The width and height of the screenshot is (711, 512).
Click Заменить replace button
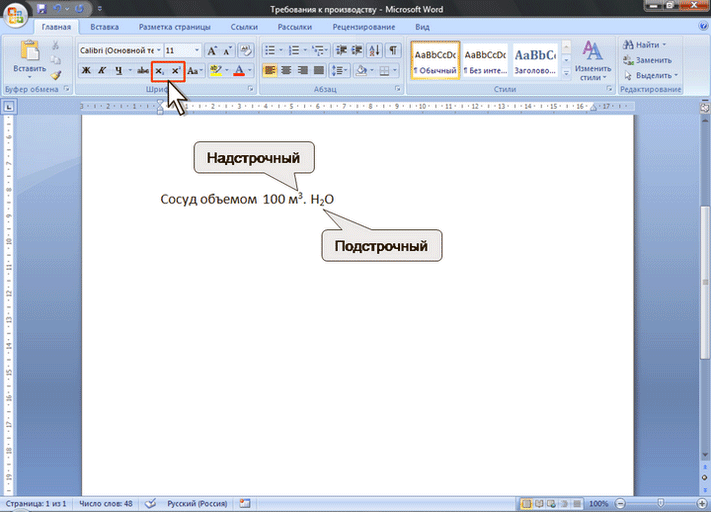pos(647,60)
